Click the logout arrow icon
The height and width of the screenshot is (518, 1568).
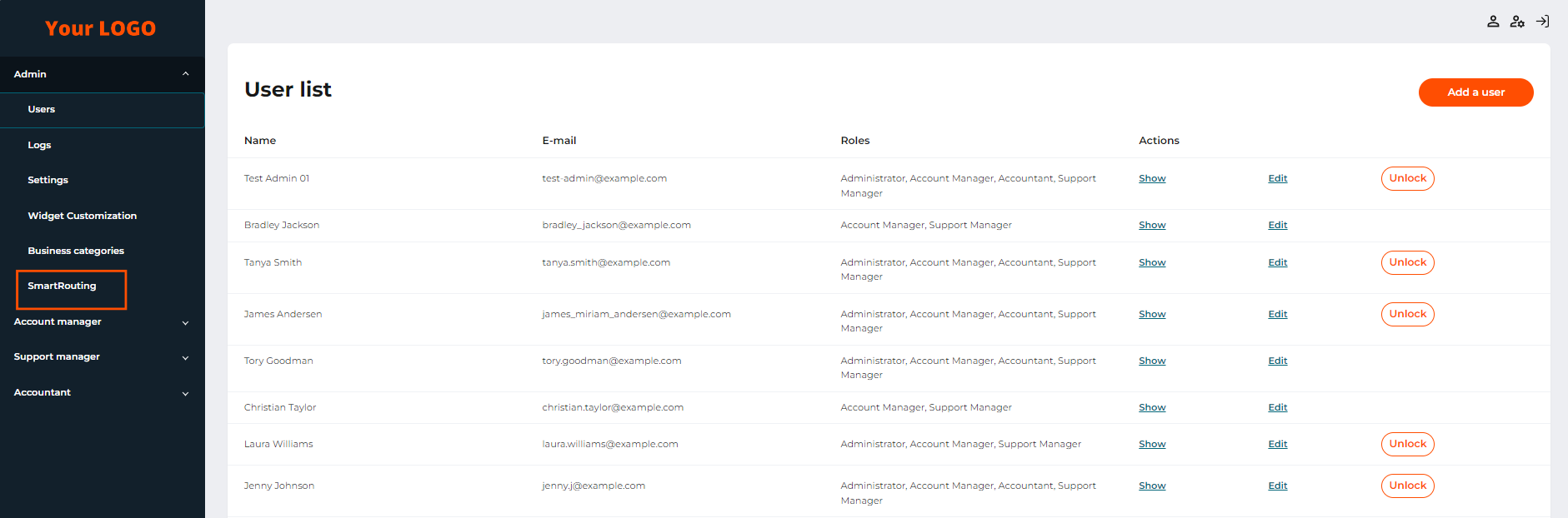tap(1542, 22)
